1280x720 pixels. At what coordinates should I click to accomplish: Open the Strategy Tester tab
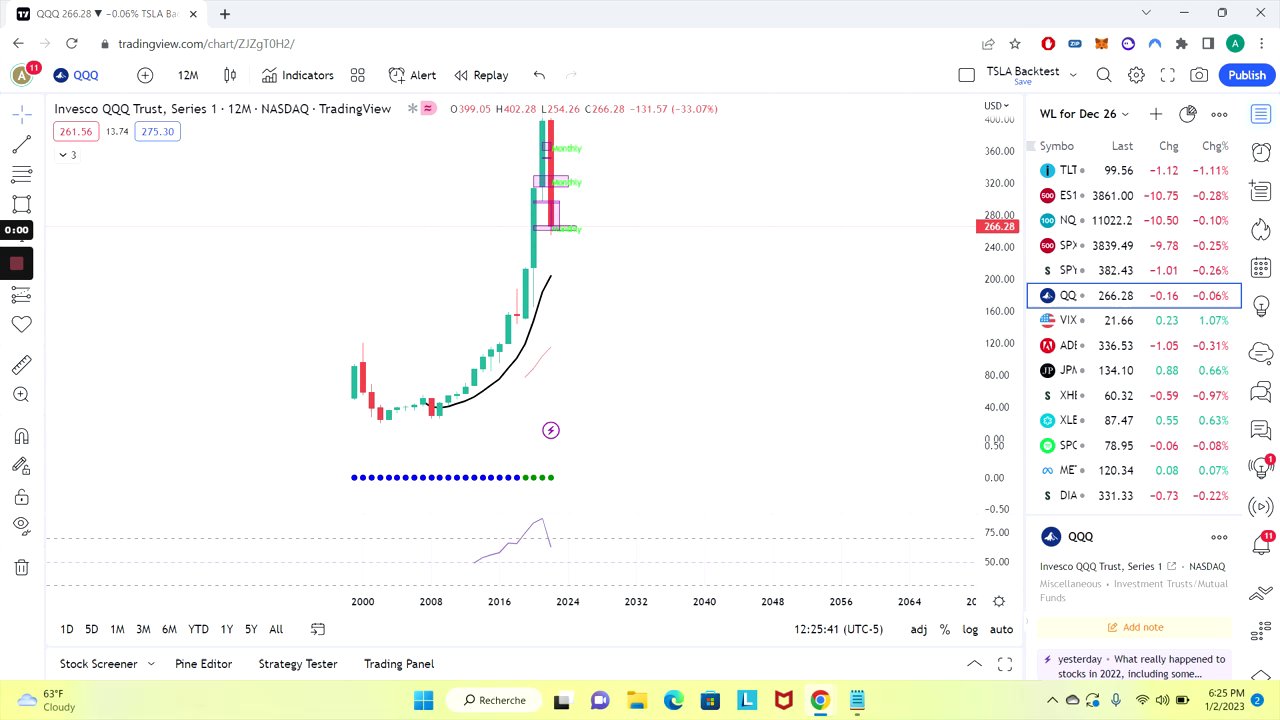point(298,664)
